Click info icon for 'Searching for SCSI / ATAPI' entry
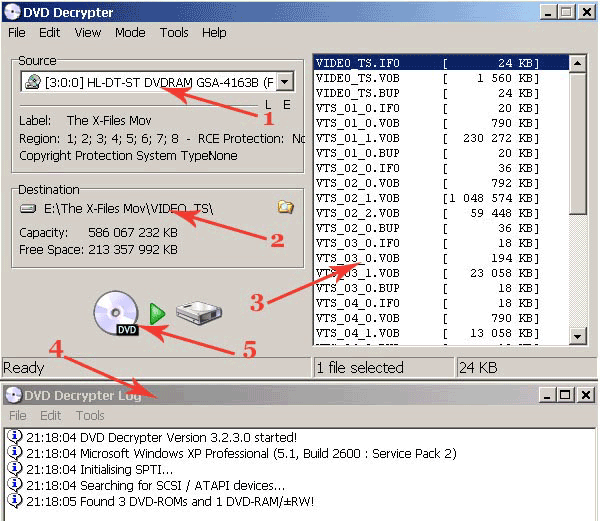 coord(15,485)
